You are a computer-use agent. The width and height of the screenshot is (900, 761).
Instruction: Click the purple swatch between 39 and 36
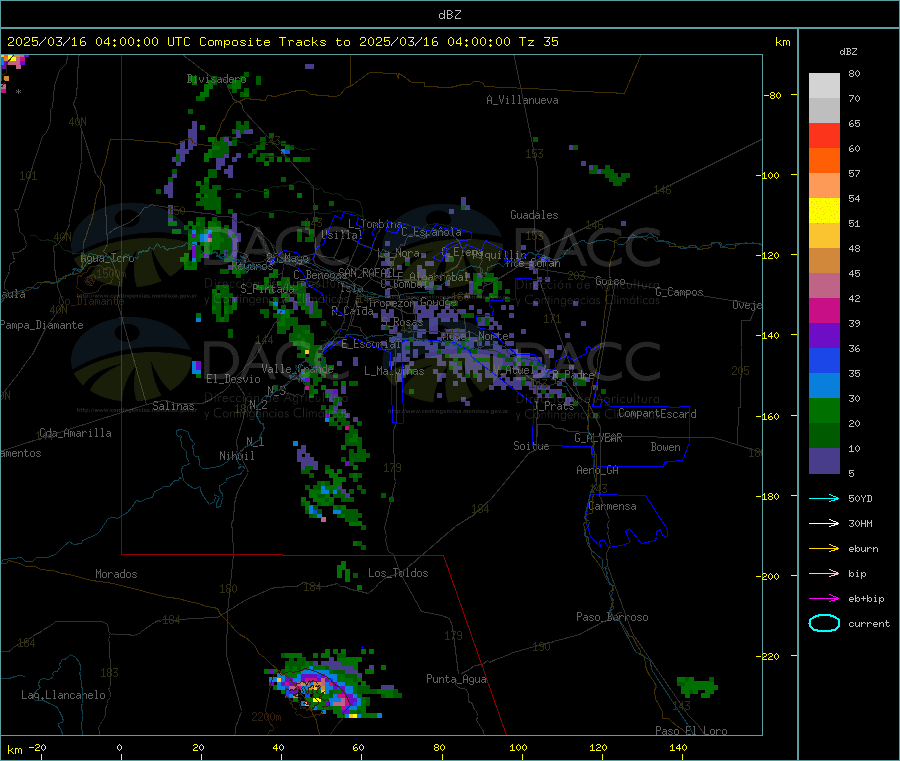click(824, 336)
